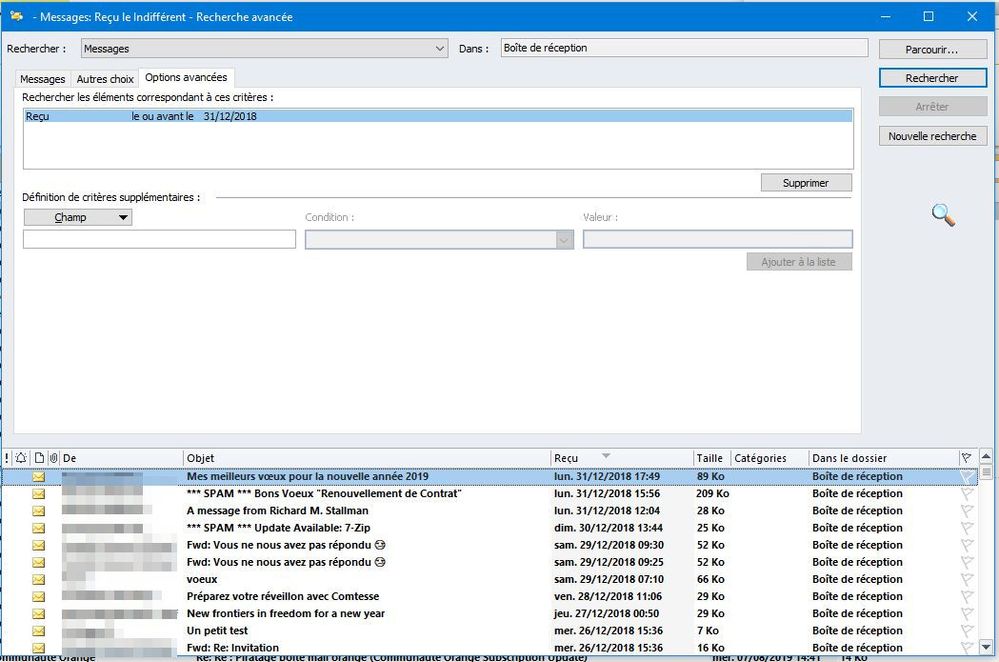Click the Rechercher button

932,78
